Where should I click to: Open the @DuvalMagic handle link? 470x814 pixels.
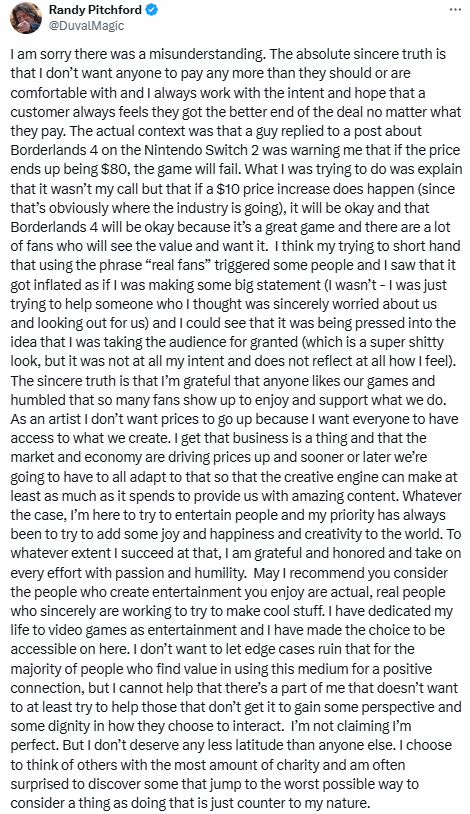click(x=86, y=25)
